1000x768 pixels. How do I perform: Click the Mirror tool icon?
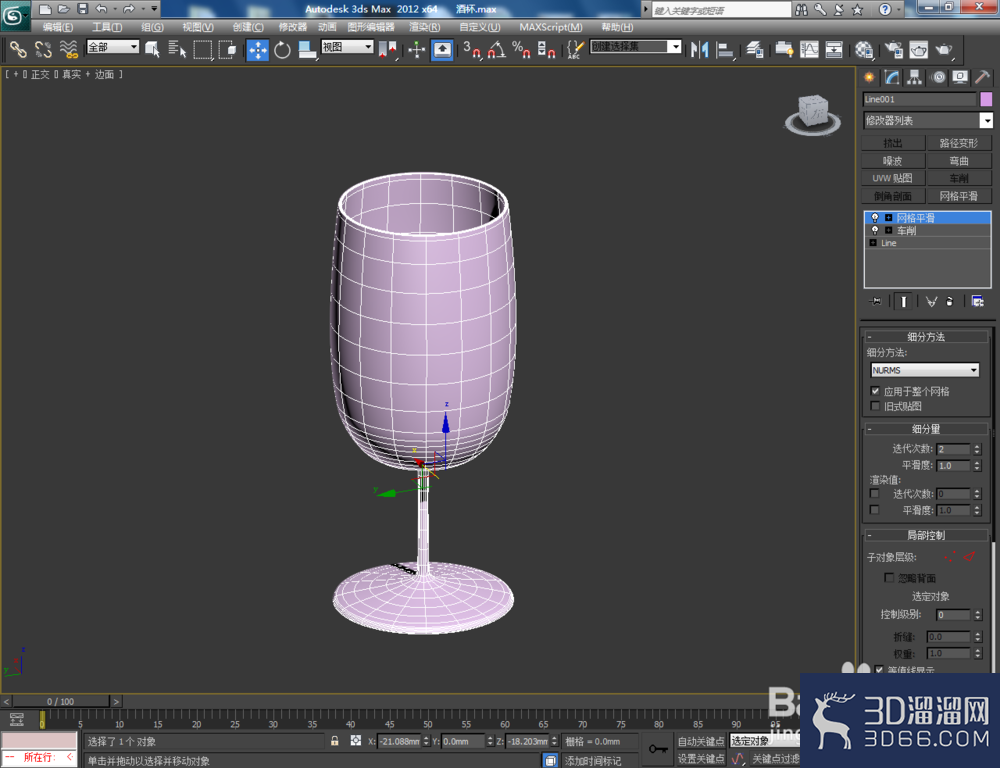700,49
